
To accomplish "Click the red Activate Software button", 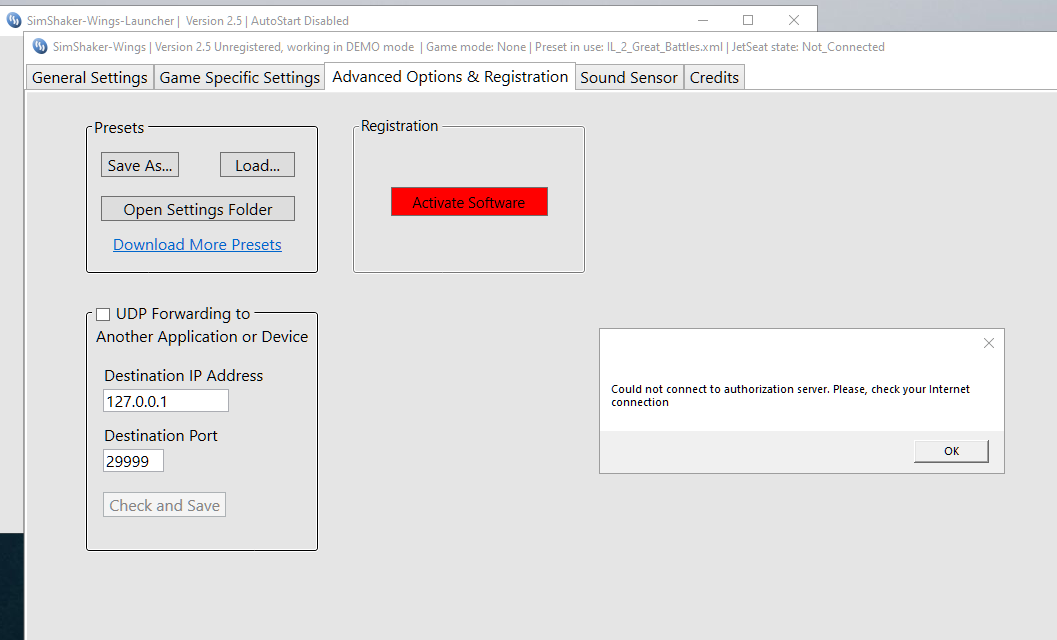I will tap(469, 202).
